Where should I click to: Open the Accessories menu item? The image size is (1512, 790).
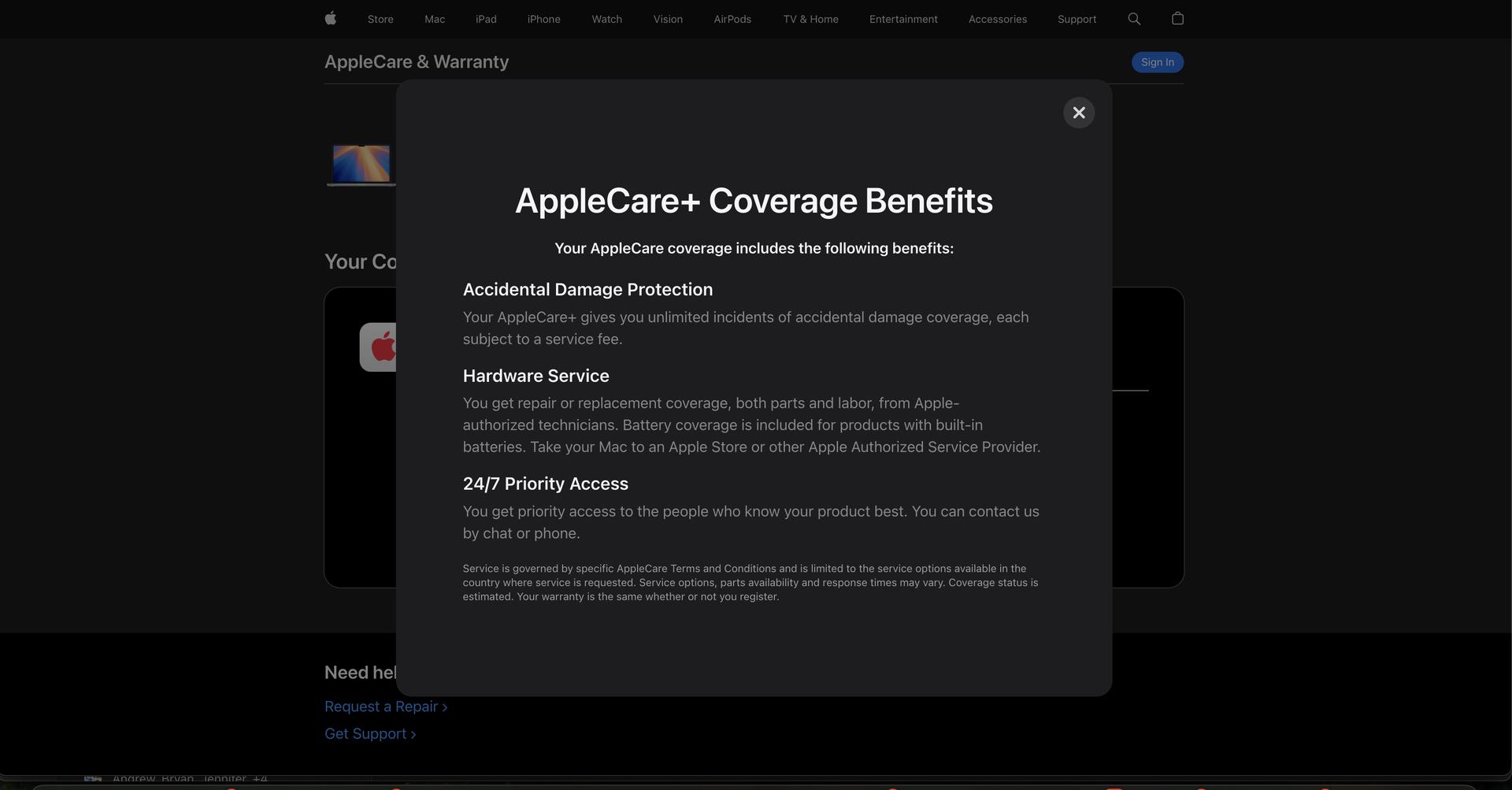[998, 19]
